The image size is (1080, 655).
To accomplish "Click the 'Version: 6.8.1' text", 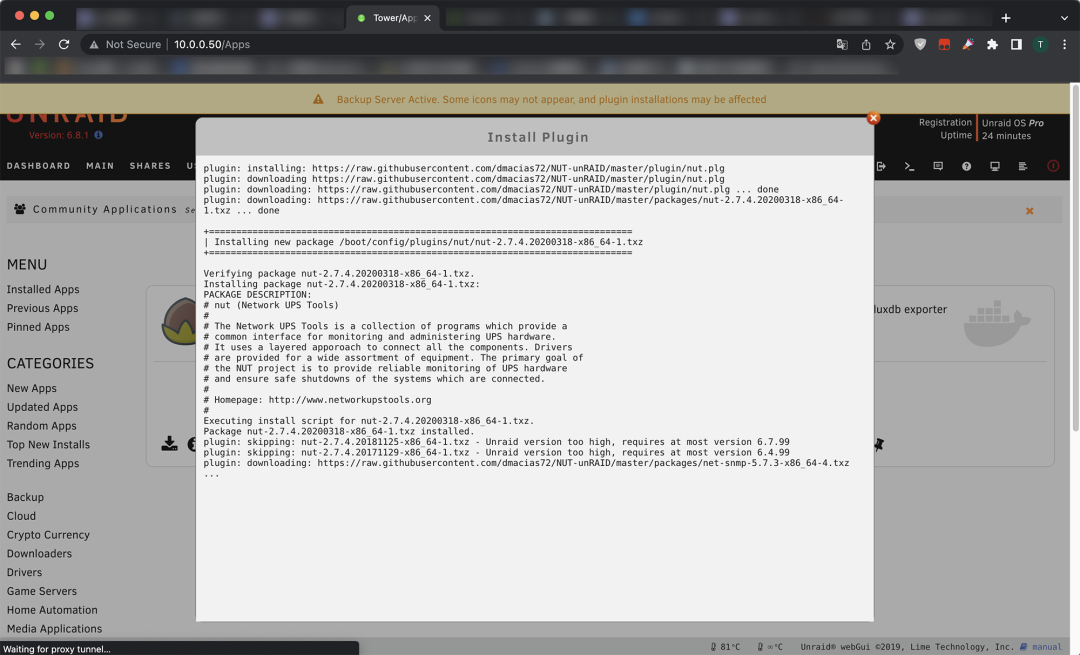I will tap(59, 135).
